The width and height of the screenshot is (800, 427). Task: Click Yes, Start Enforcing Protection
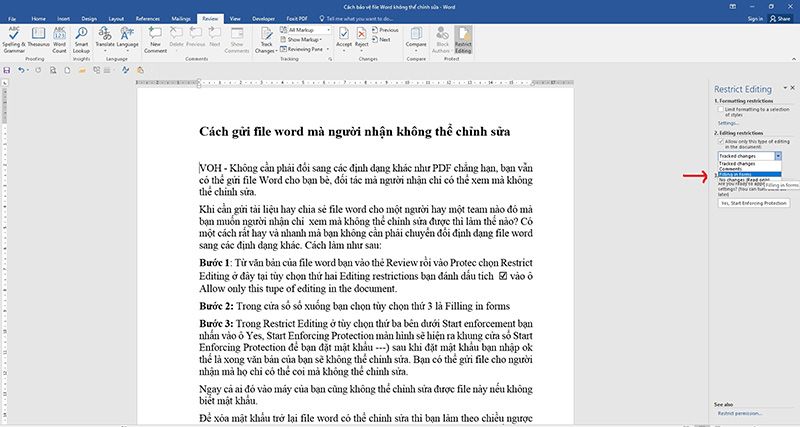click(754, 203)
